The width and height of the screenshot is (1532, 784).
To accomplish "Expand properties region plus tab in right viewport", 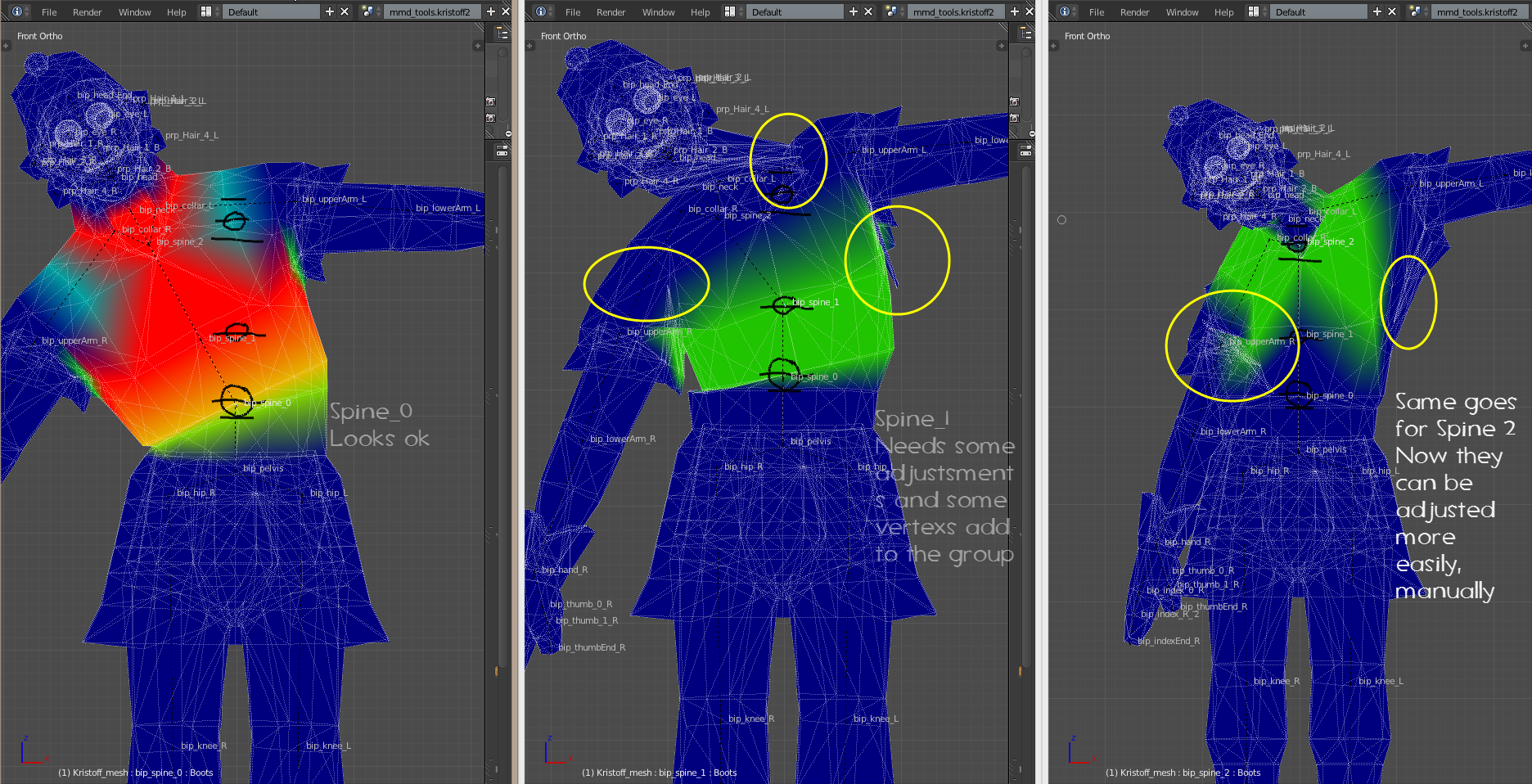I will coord(1525,46).
